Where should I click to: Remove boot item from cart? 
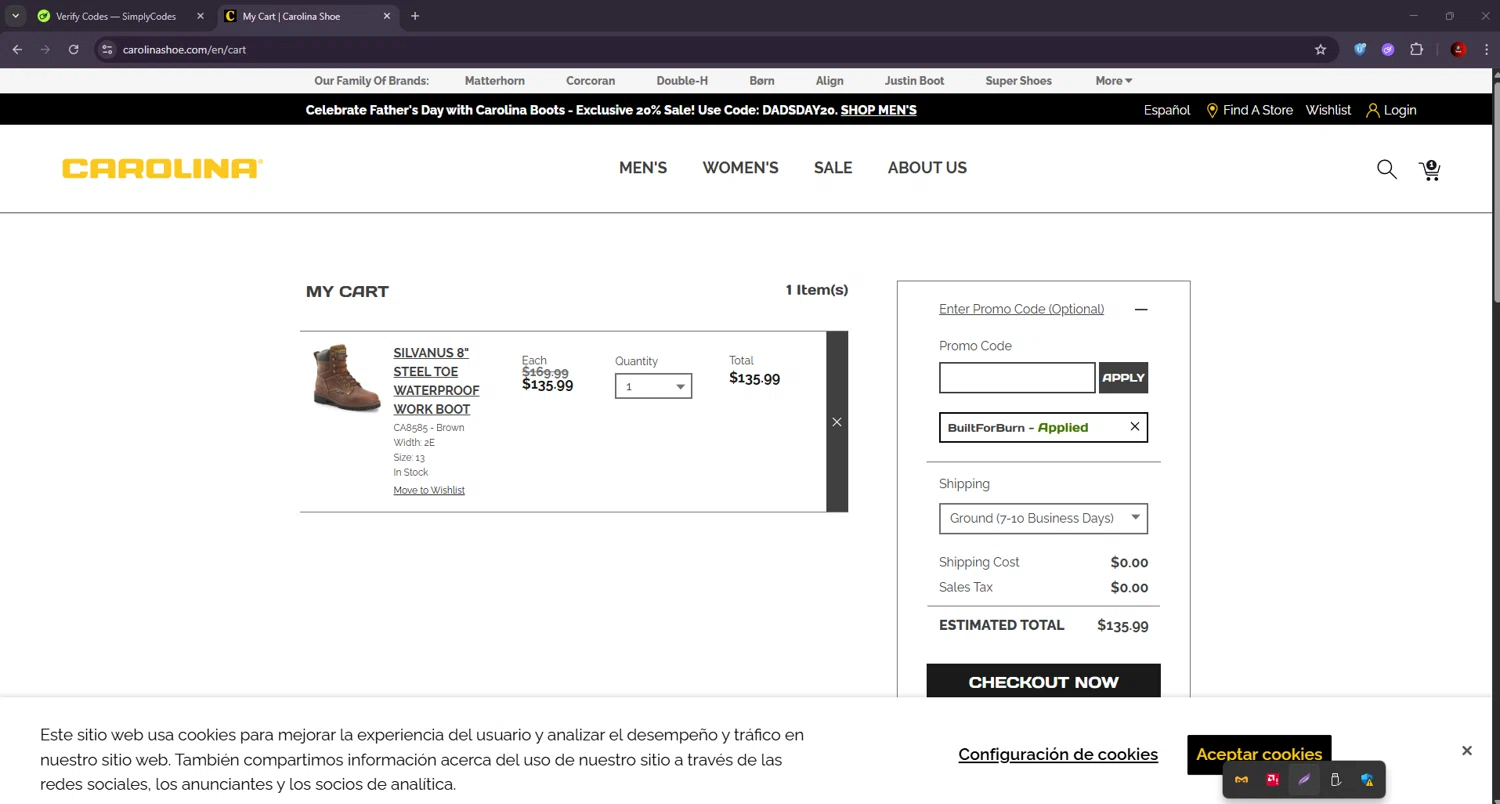(x=837, y=422)
